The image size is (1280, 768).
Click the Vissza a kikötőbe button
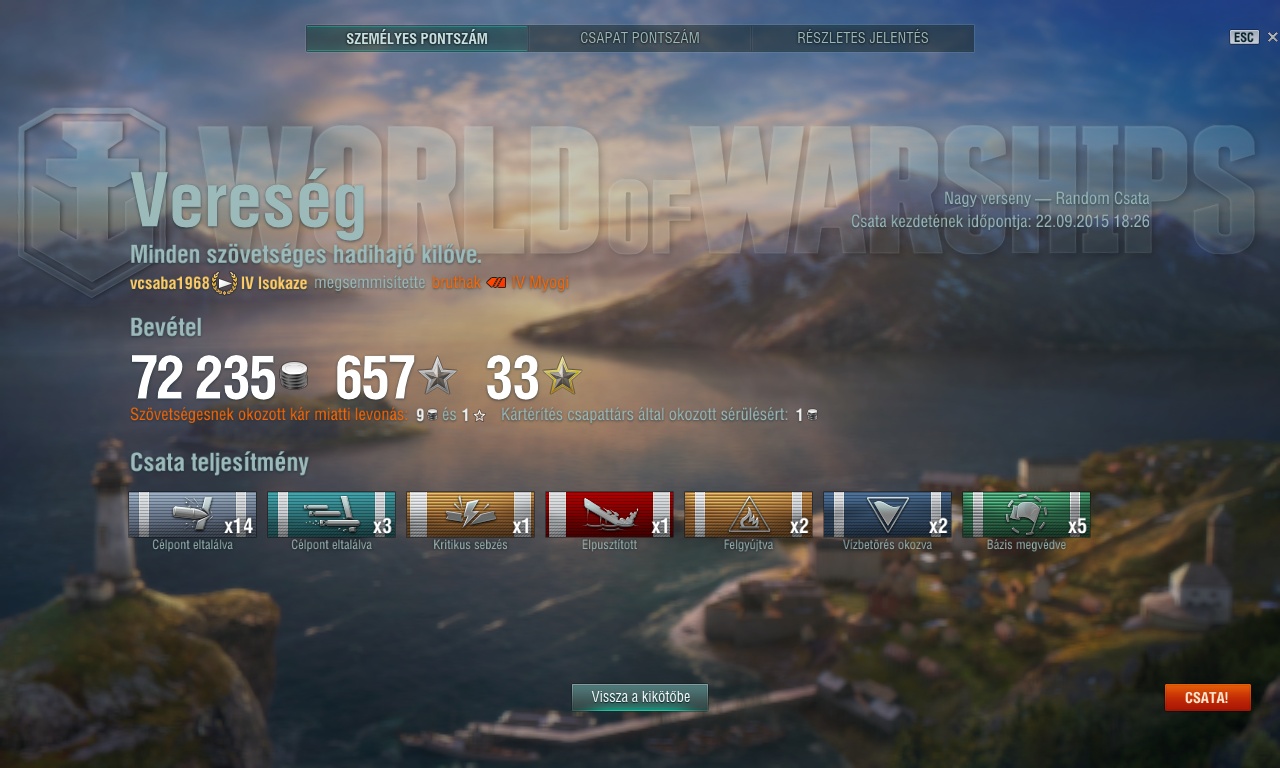coord(640,697)
